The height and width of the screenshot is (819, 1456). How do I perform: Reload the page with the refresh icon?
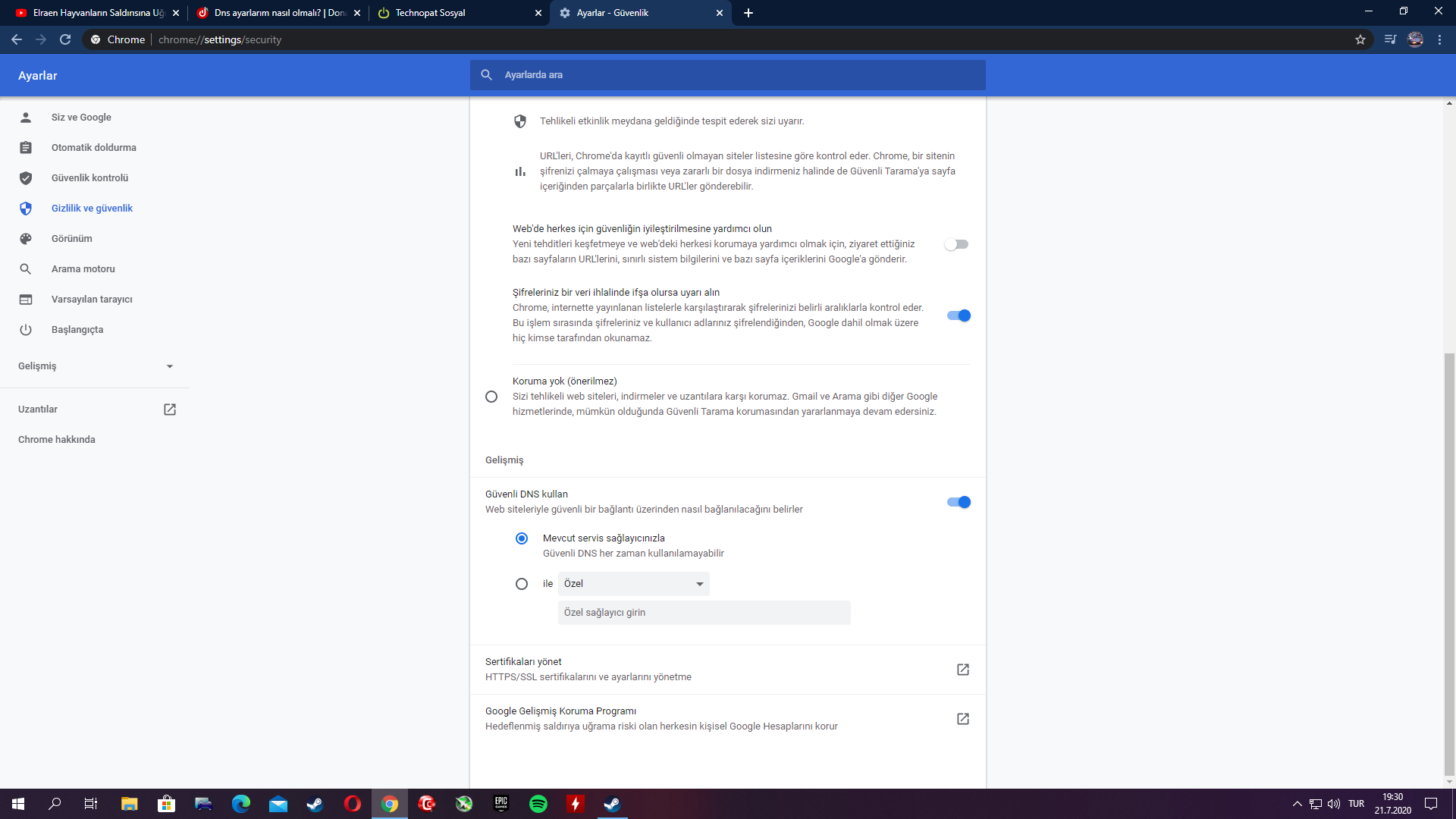[x=65, y=39]
